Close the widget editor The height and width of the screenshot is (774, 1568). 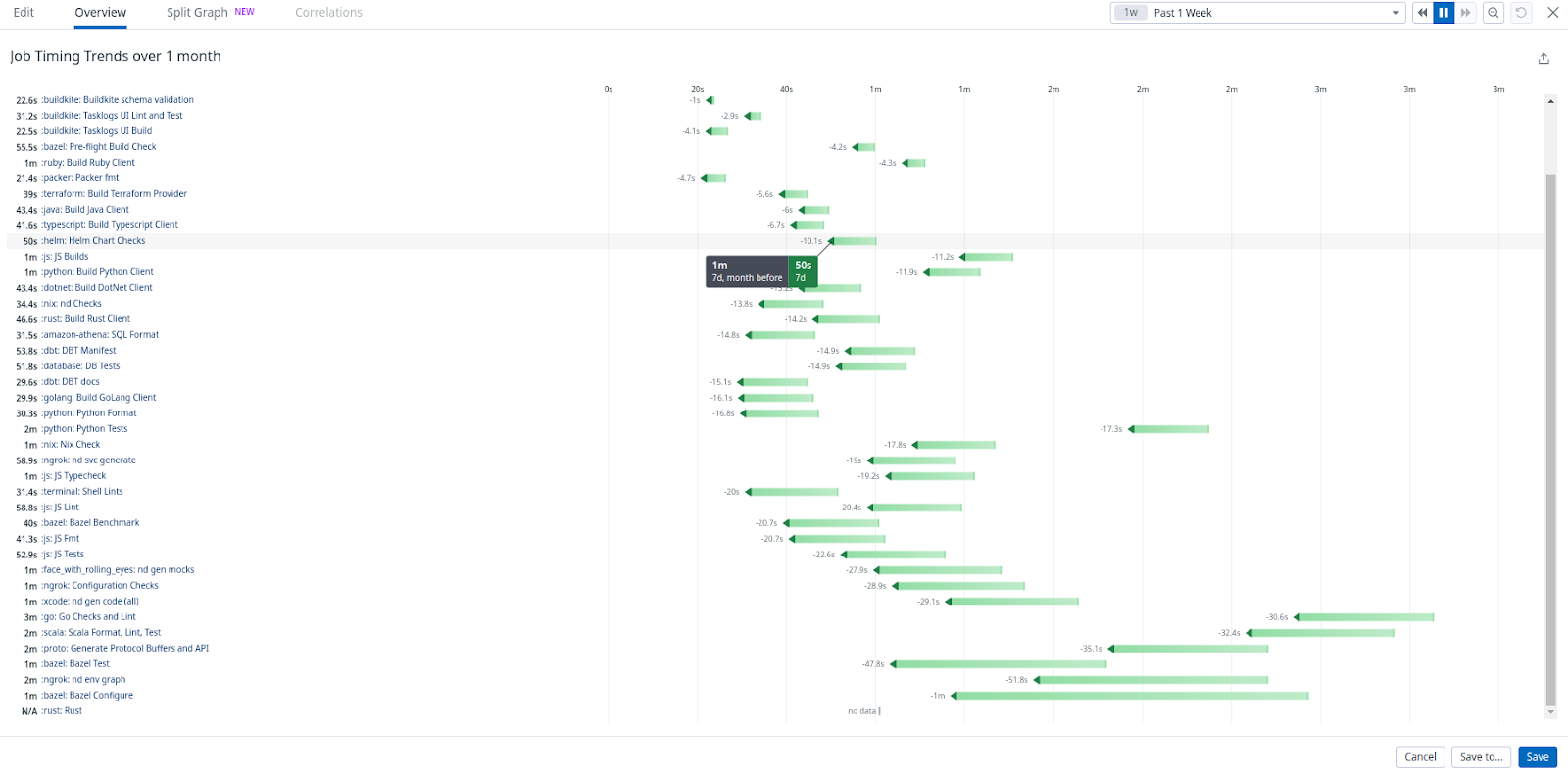point(1553,13)
